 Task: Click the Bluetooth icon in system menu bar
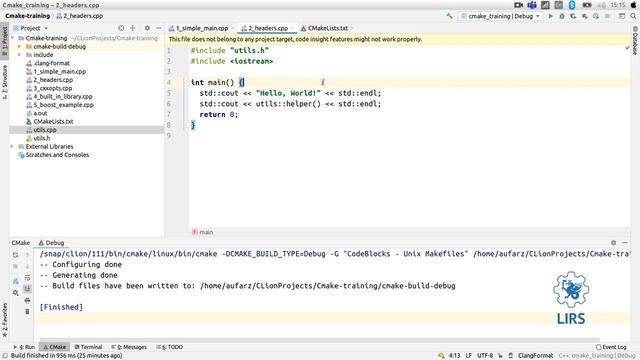[572, 5]
